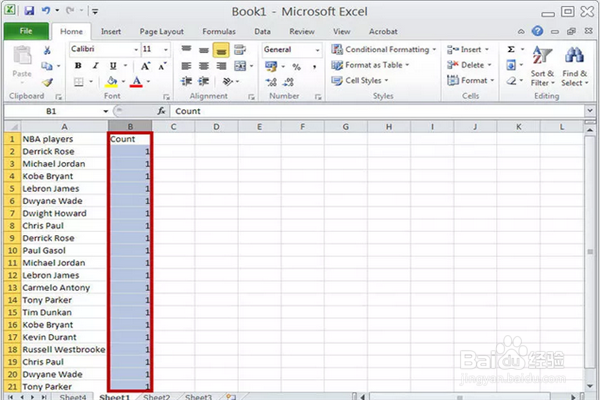The height and width of the screenshot is (400, 600).
Task: Click cell containing Russell Westbrooke
Action: (64, 349)
